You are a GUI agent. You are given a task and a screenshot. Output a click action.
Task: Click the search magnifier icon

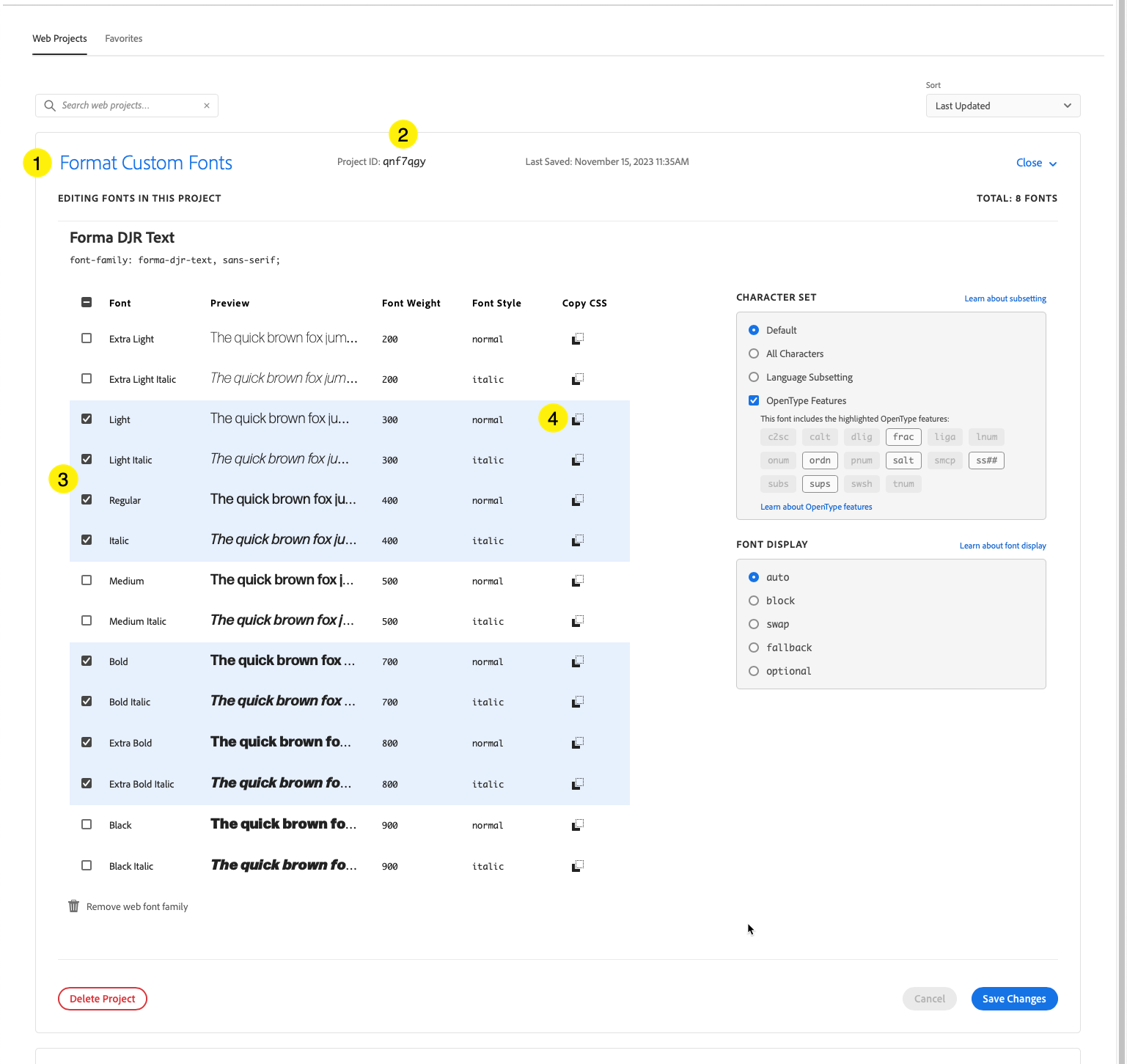[x=50, y=106]
